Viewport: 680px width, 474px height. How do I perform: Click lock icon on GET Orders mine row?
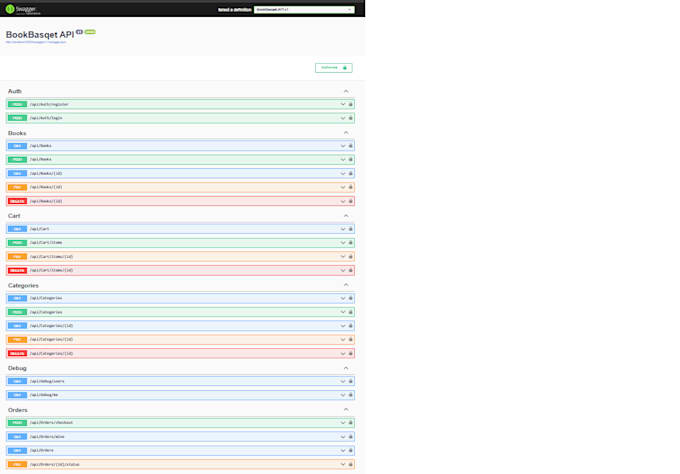[x=350, y=437]
